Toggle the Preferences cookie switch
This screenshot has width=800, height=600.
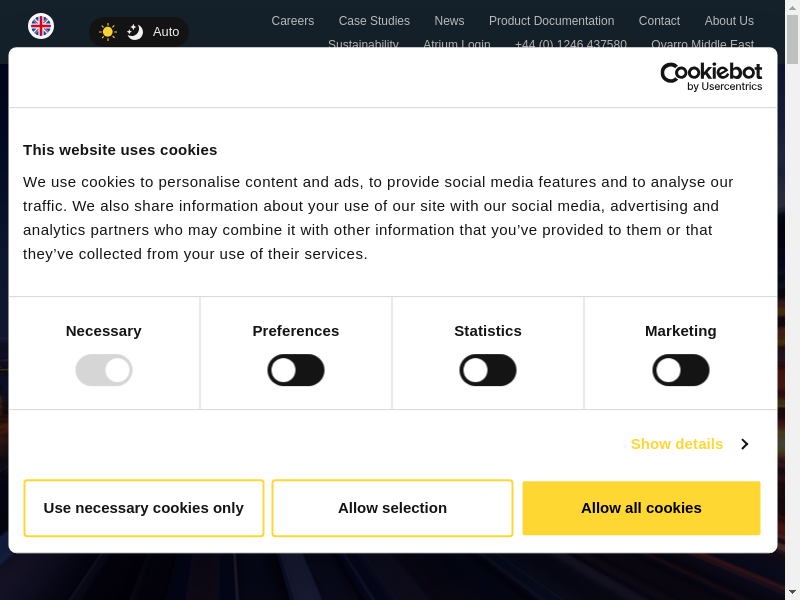click(x=296, y=370)
